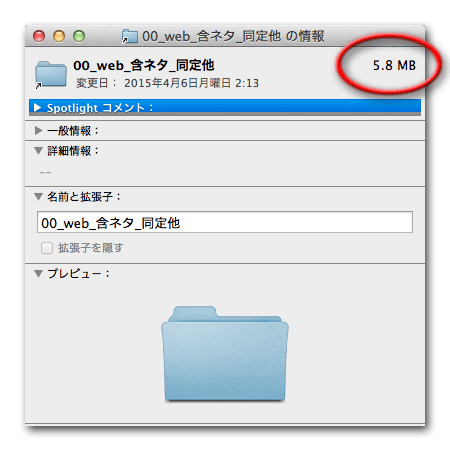Close the info window with red button
Image resolution: width=450 pixels, height=450 pixels.
tap(39, 36)
